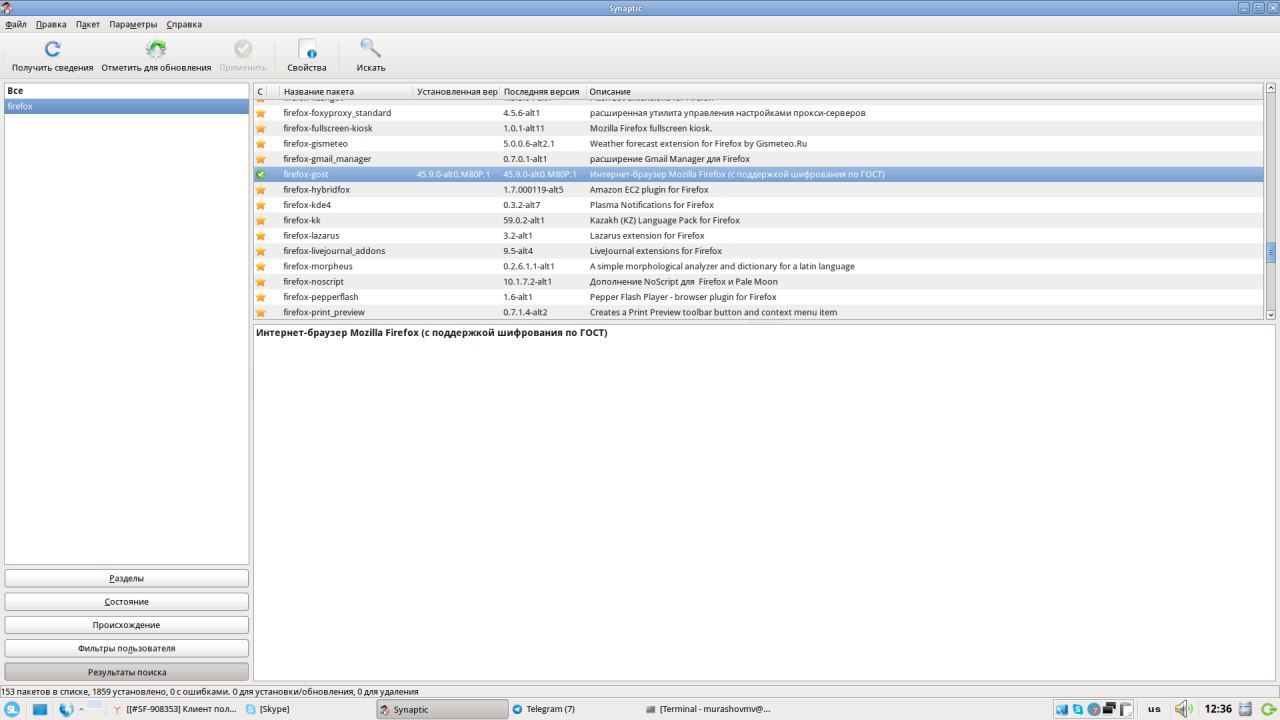Click status star for firefox-foxyproxy_standard
Viewport: 1280px width, 720px height.
click(261, 113)
